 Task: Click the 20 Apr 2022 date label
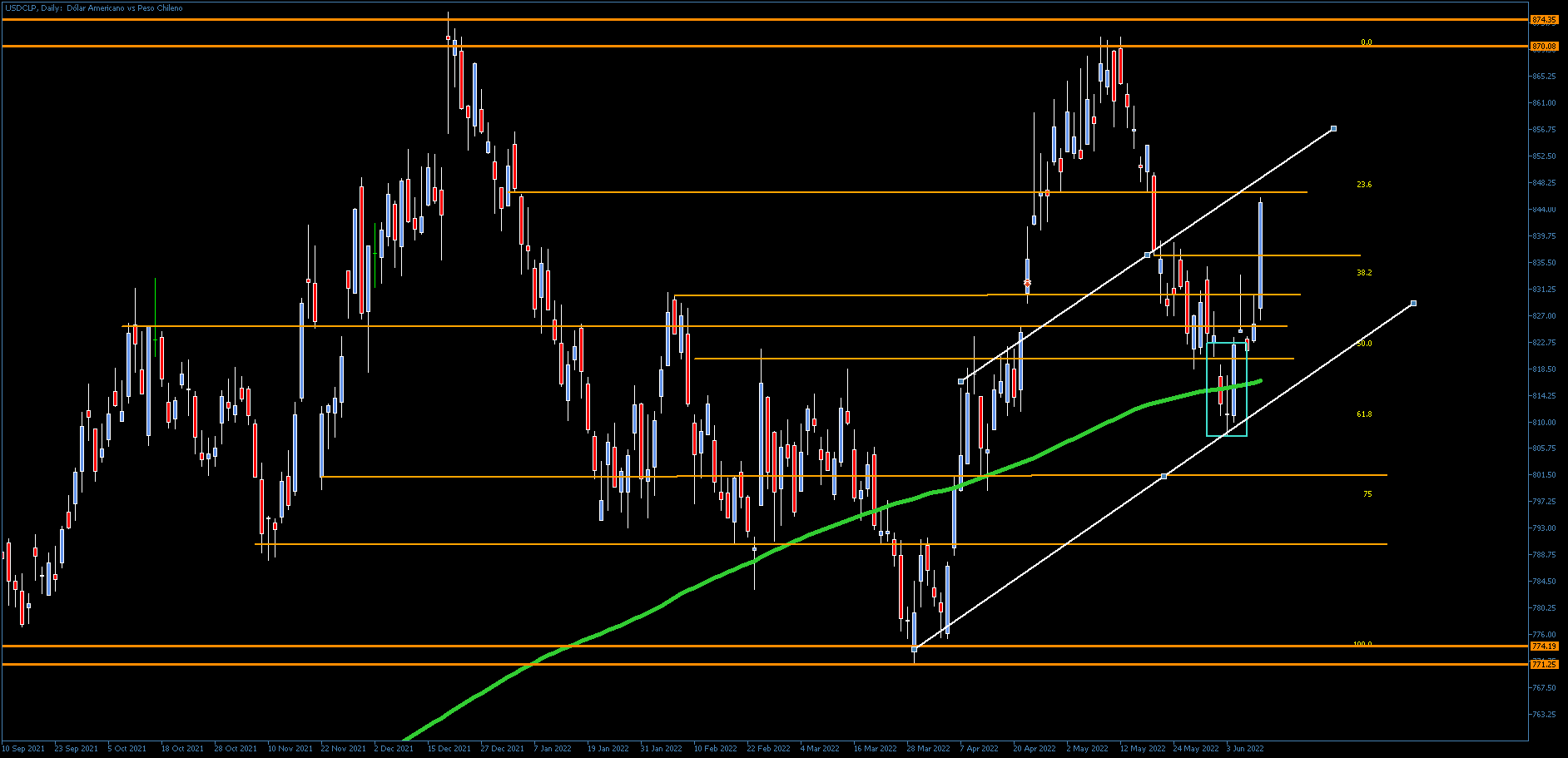coord(1034,749)
